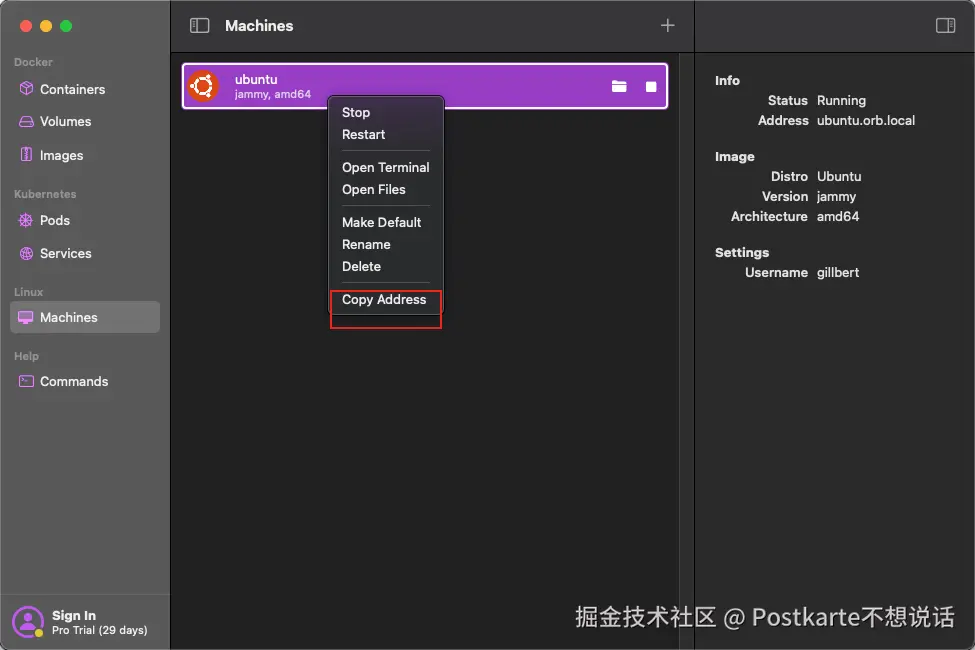Click the Version value jammy
This screenshot has width=975, height=650.
(836, 197)
